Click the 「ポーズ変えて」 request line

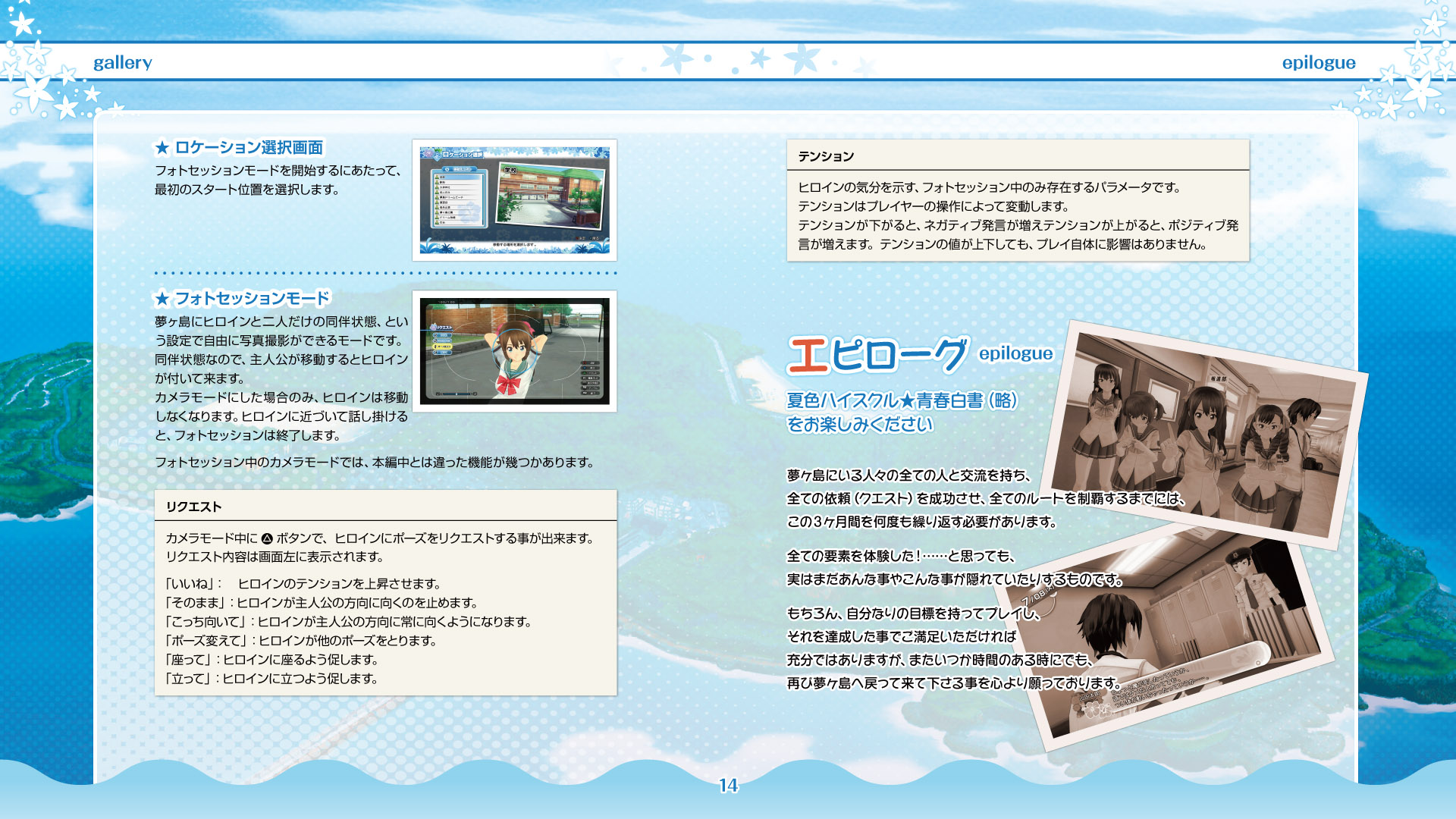coord(301,641)
